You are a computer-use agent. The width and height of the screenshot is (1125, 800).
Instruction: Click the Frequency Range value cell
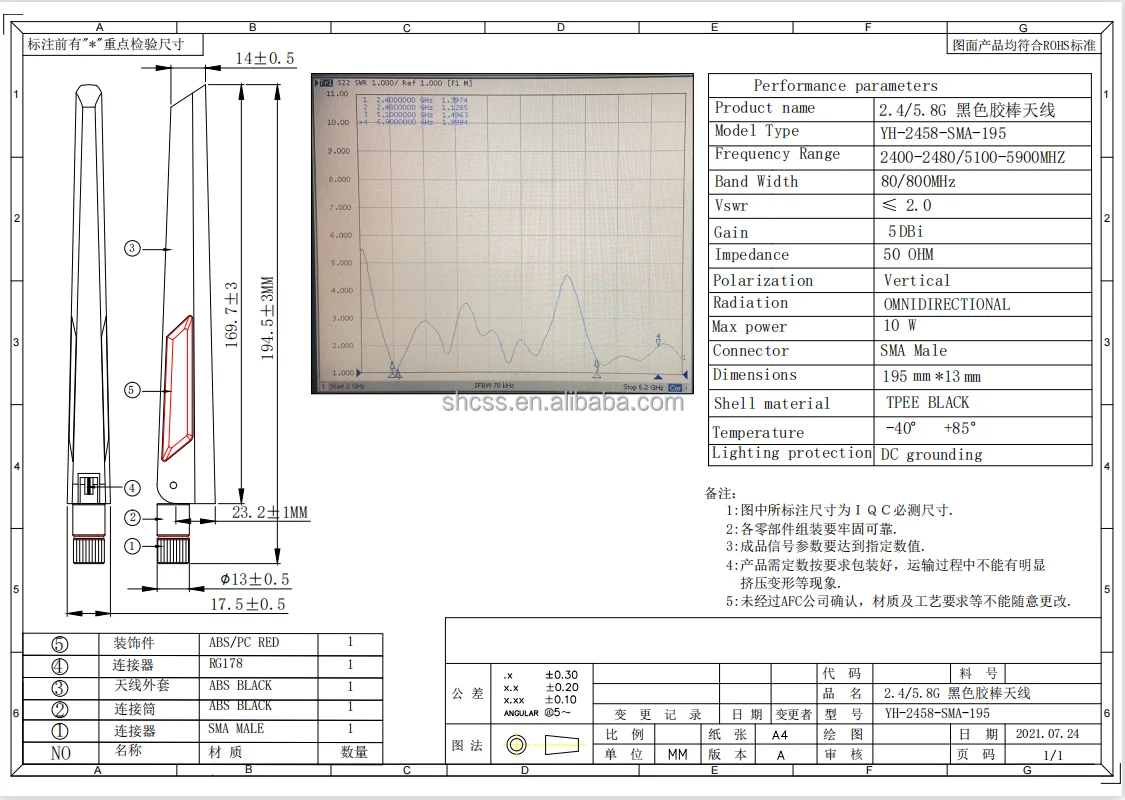[972, 157]
